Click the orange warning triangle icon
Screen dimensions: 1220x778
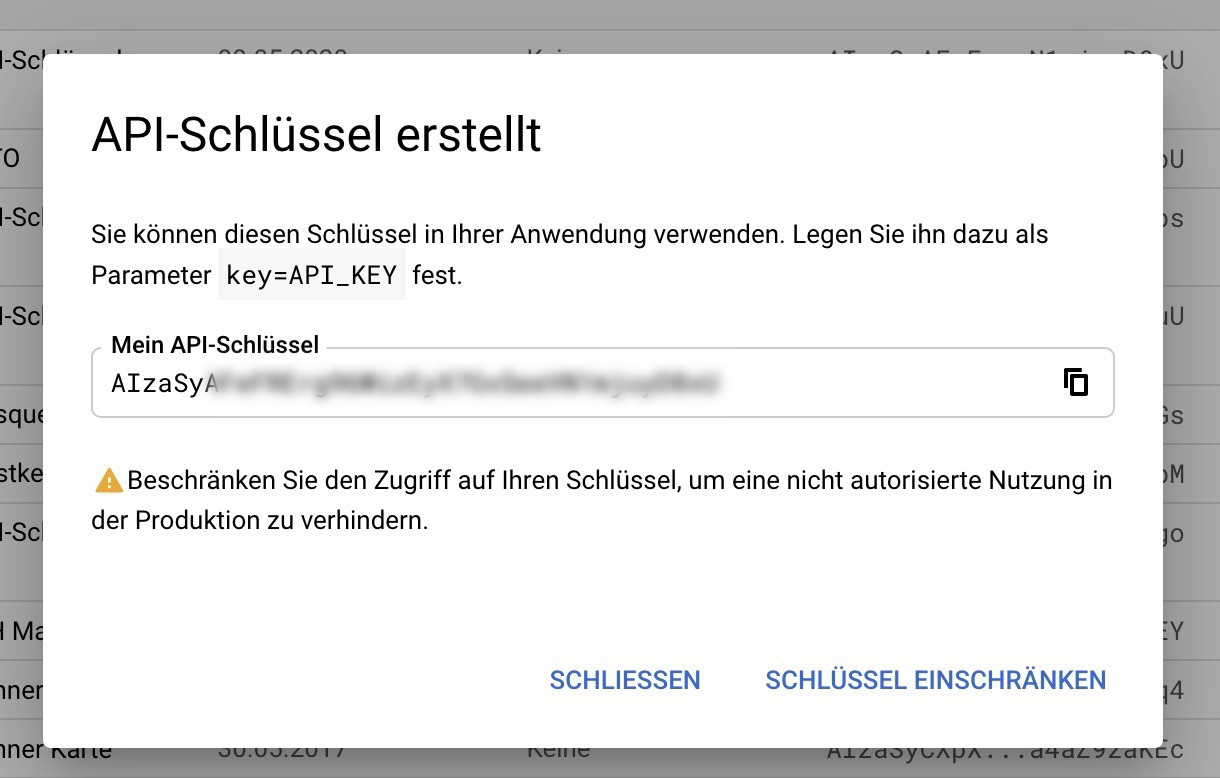[x=108, y=481]
